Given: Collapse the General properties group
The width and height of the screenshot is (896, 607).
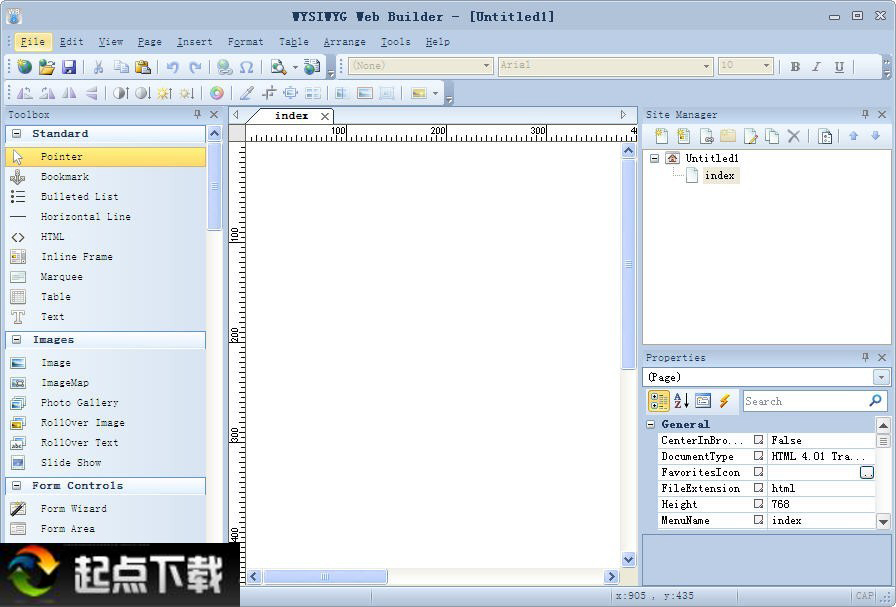Looking at the screenshot, I should (650, 424).
